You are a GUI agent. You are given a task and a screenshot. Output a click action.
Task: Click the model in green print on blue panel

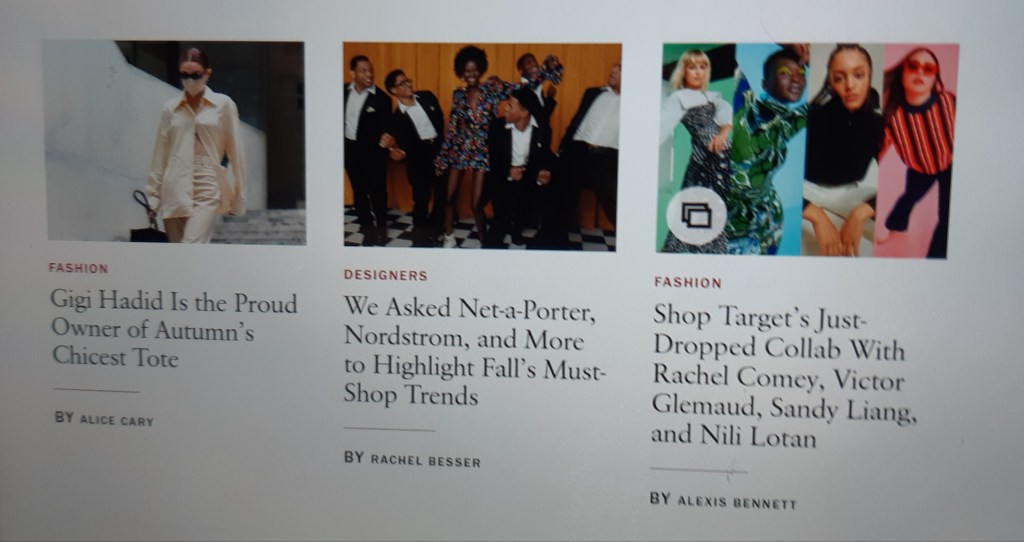click(769, 150)
